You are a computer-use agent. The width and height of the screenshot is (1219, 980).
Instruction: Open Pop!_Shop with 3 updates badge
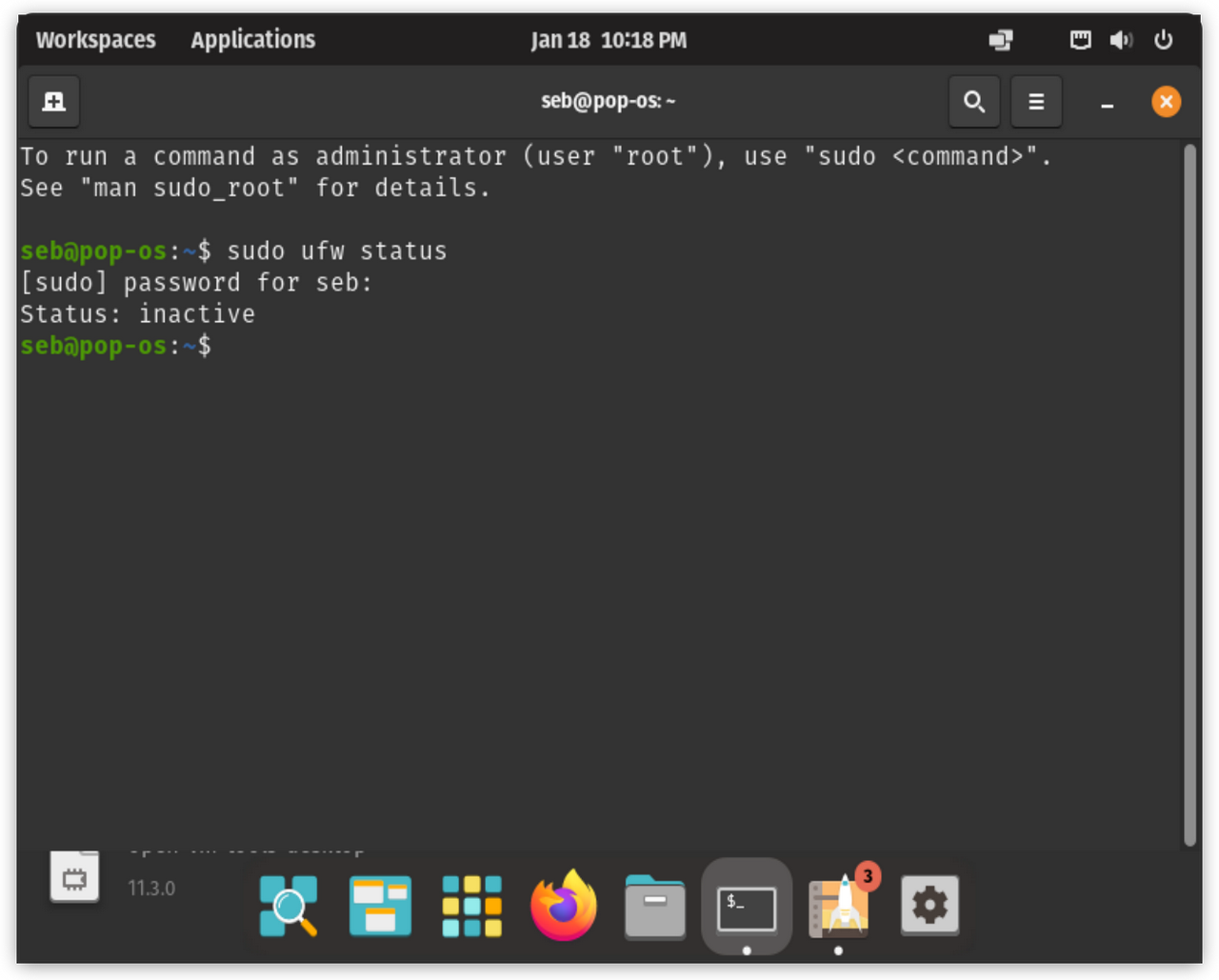[x=839, y=906]
